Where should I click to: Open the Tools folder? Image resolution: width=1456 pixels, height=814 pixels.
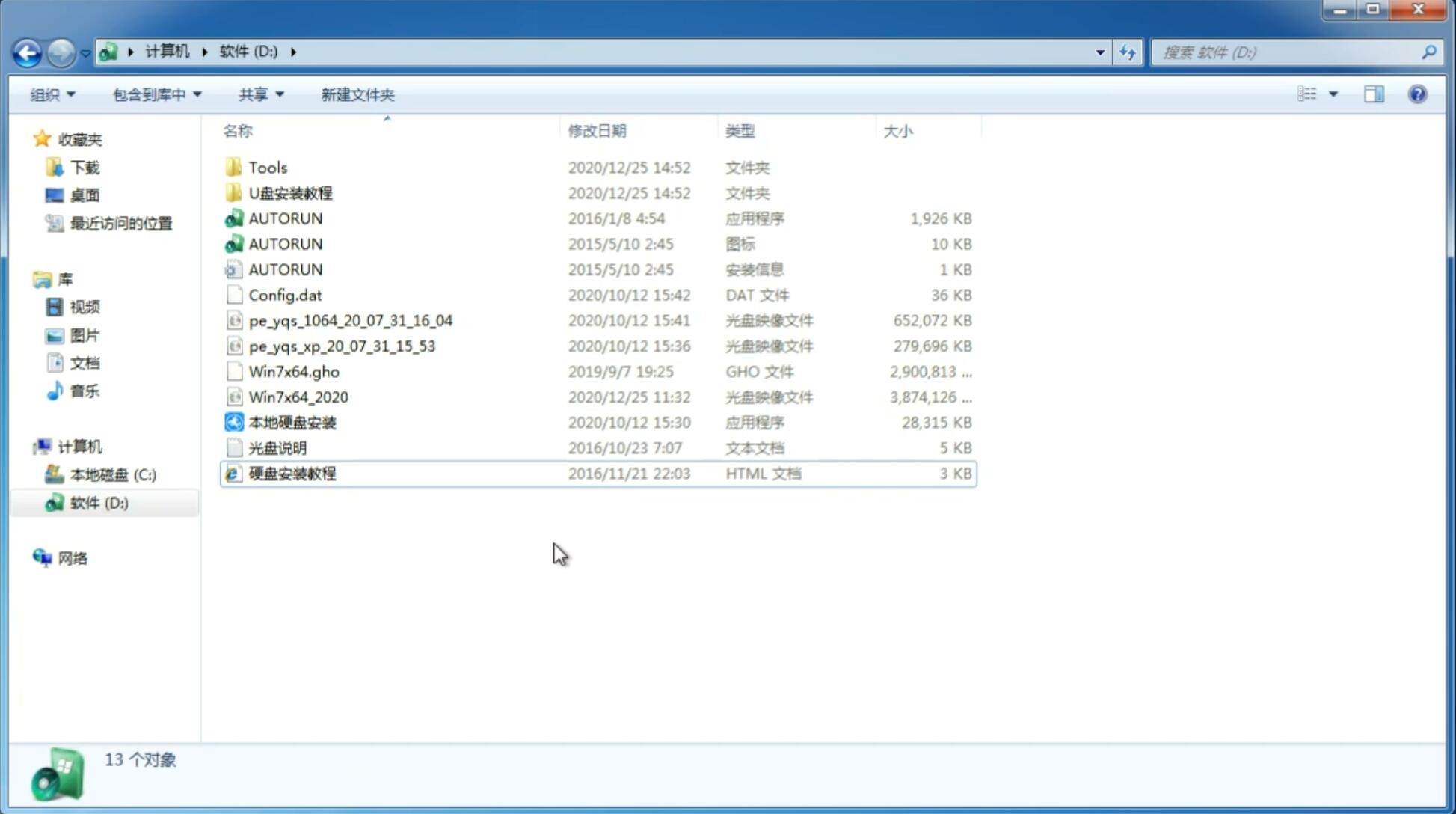point(266,167)
